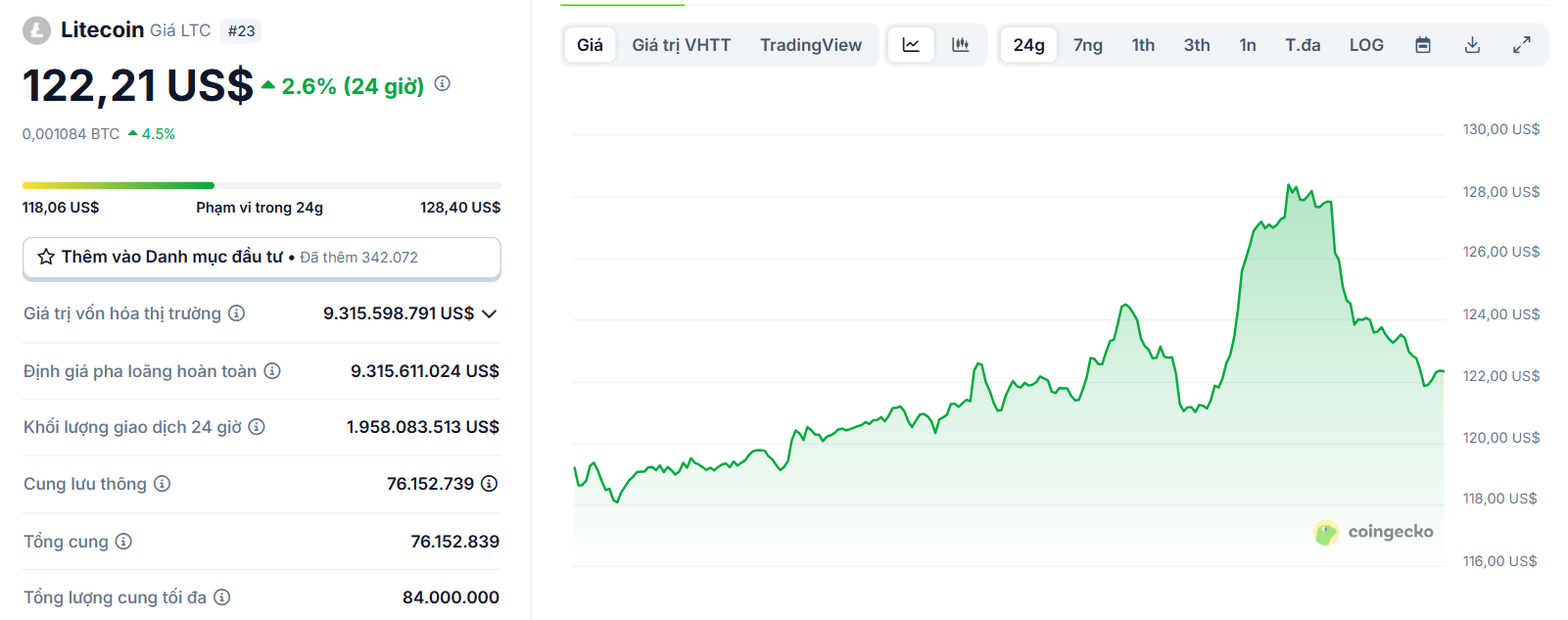
Task: Show info icon beside Cung lưu thông label
Action: pyautogui.click(x=163, y=484)
